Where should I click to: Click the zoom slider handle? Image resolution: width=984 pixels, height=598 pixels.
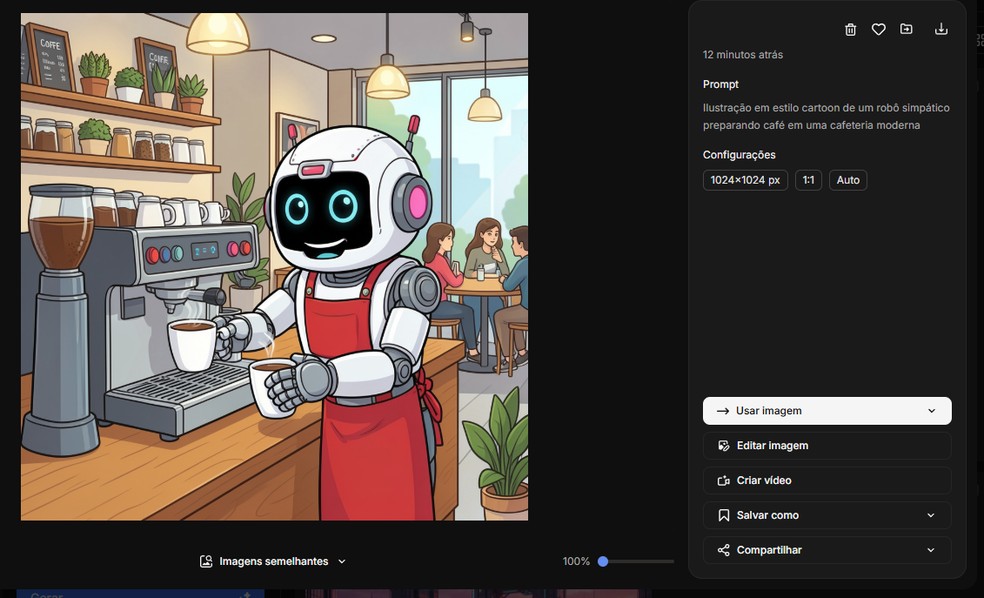pyautogui.click(x=603, y=562)
